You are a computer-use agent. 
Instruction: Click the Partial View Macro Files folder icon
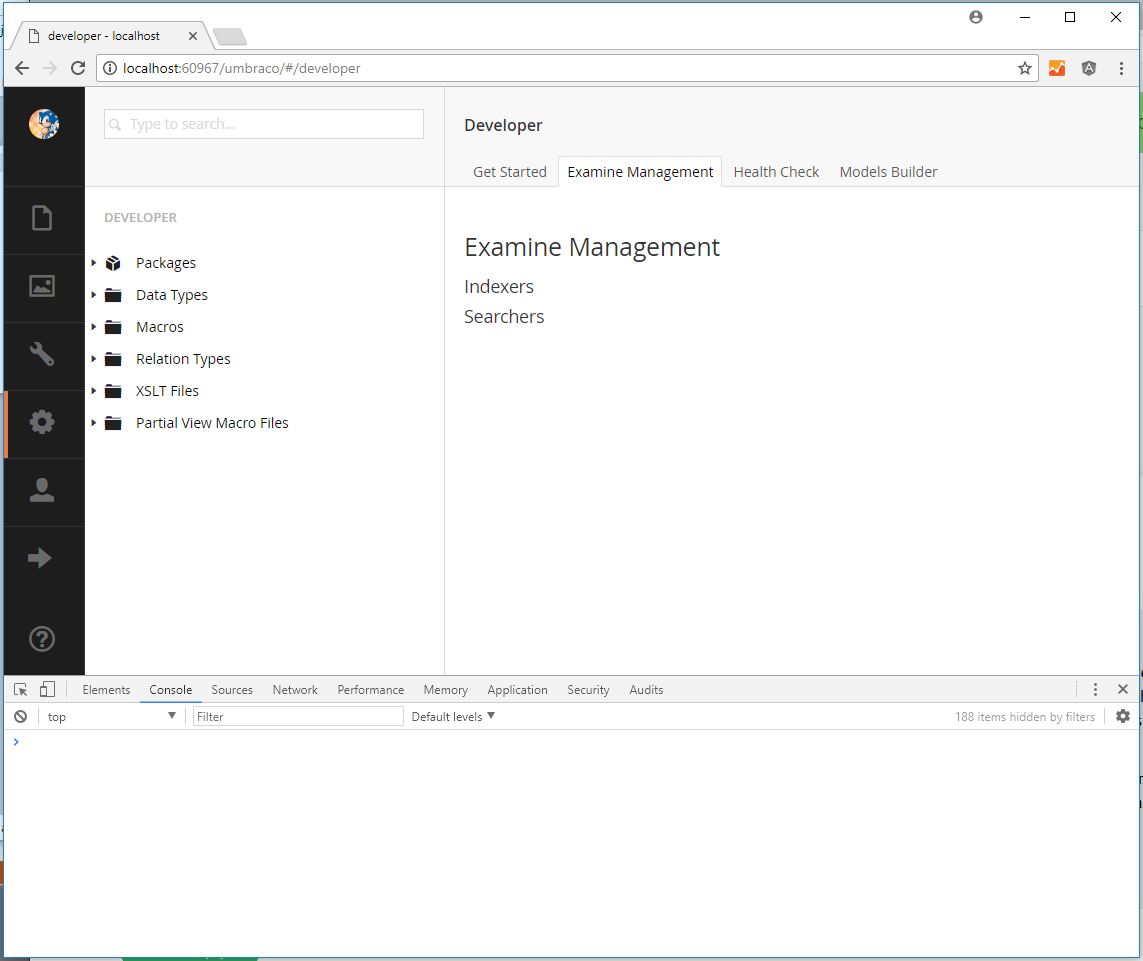[x=113, y=424]
